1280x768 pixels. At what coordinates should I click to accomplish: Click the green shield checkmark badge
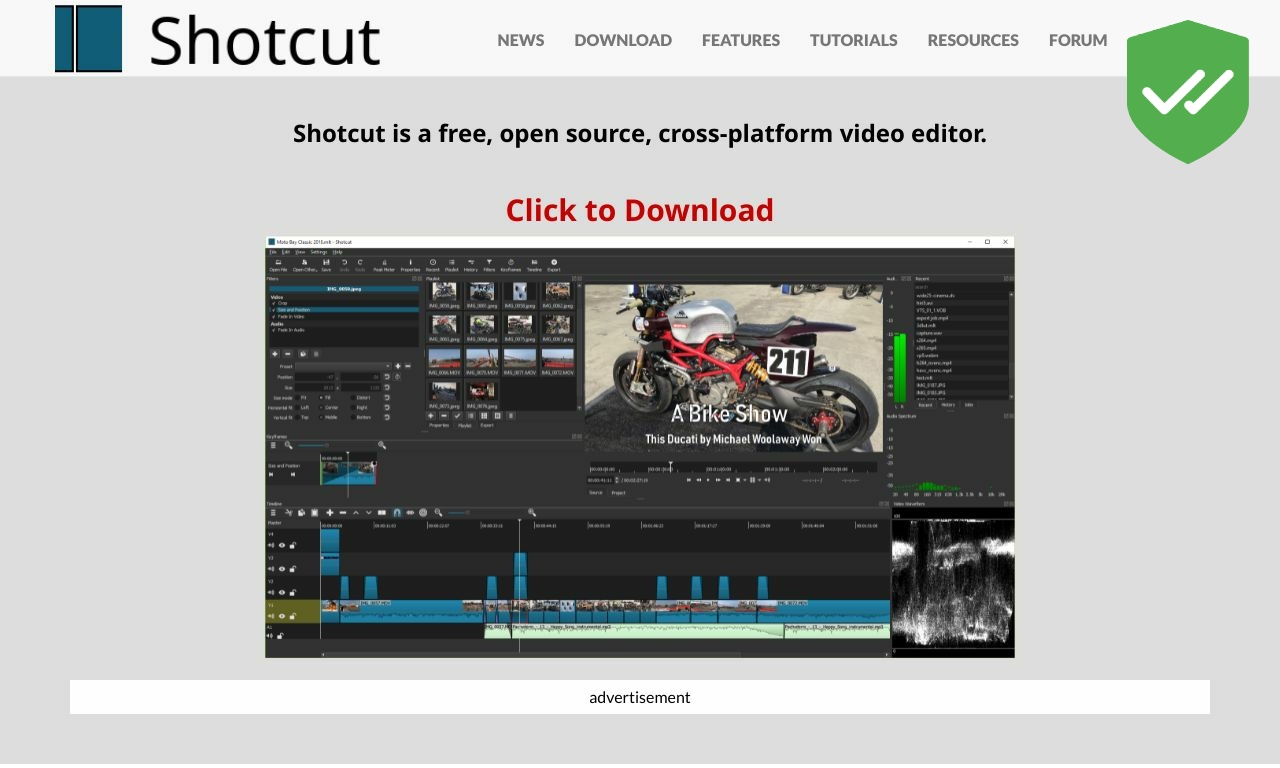1188,92
